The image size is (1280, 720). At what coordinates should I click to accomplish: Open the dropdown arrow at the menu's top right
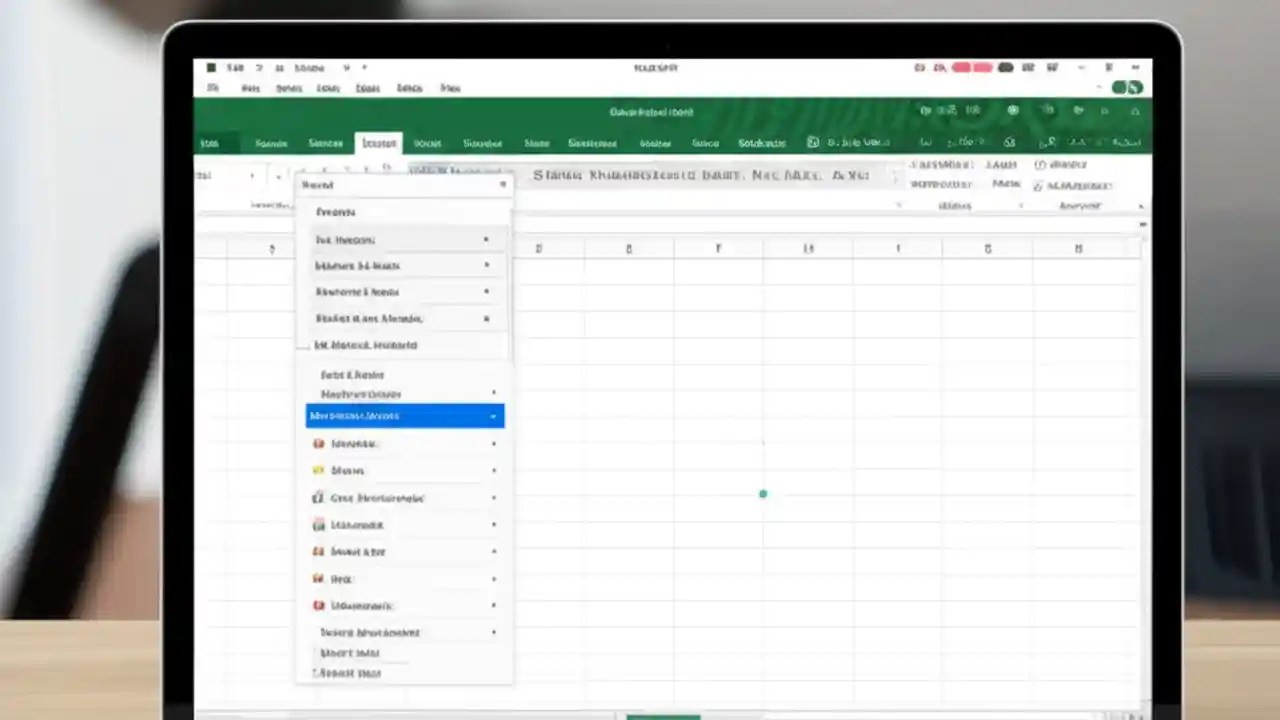(x=503, y=185)
